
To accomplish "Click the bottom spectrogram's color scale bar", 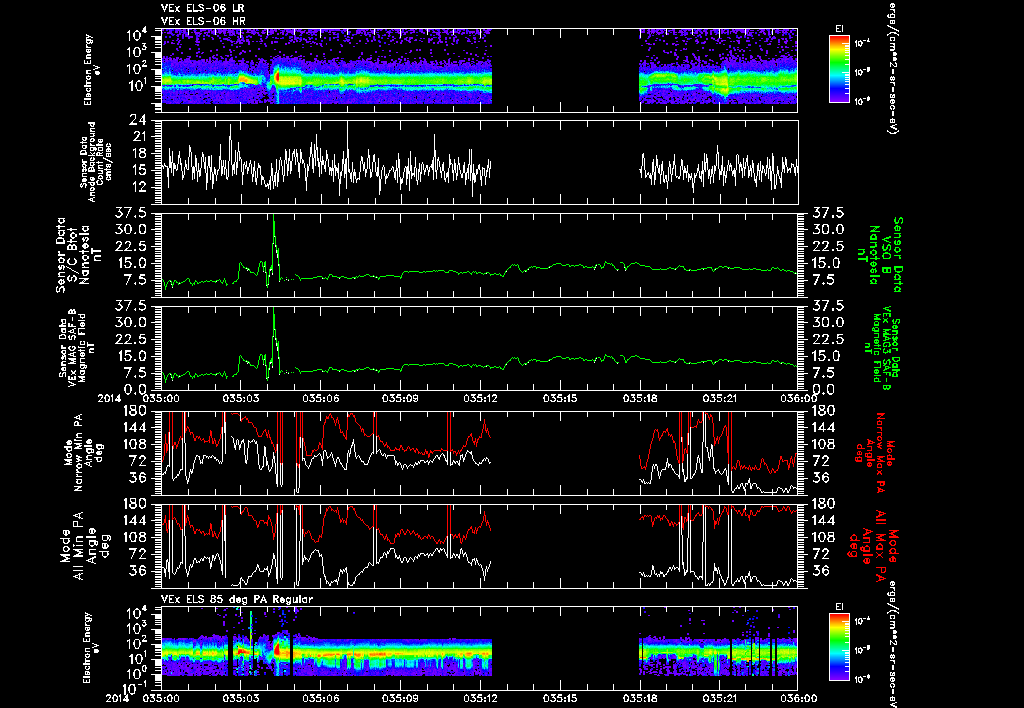I will tap(839, 647).
